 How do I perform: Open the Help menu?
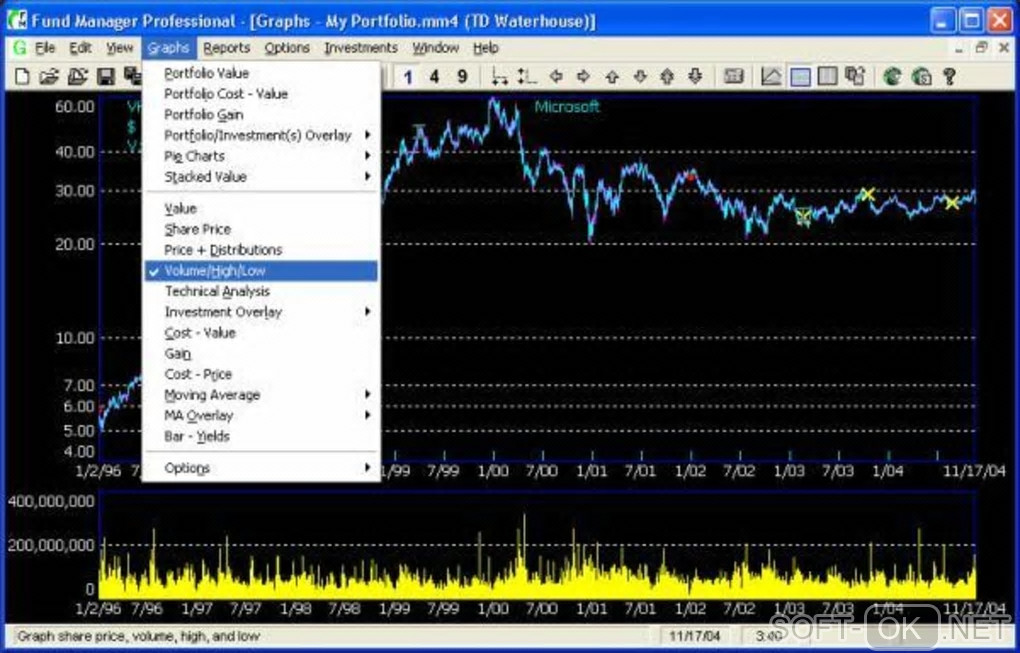pyautogui.click(x=485, y=47)
